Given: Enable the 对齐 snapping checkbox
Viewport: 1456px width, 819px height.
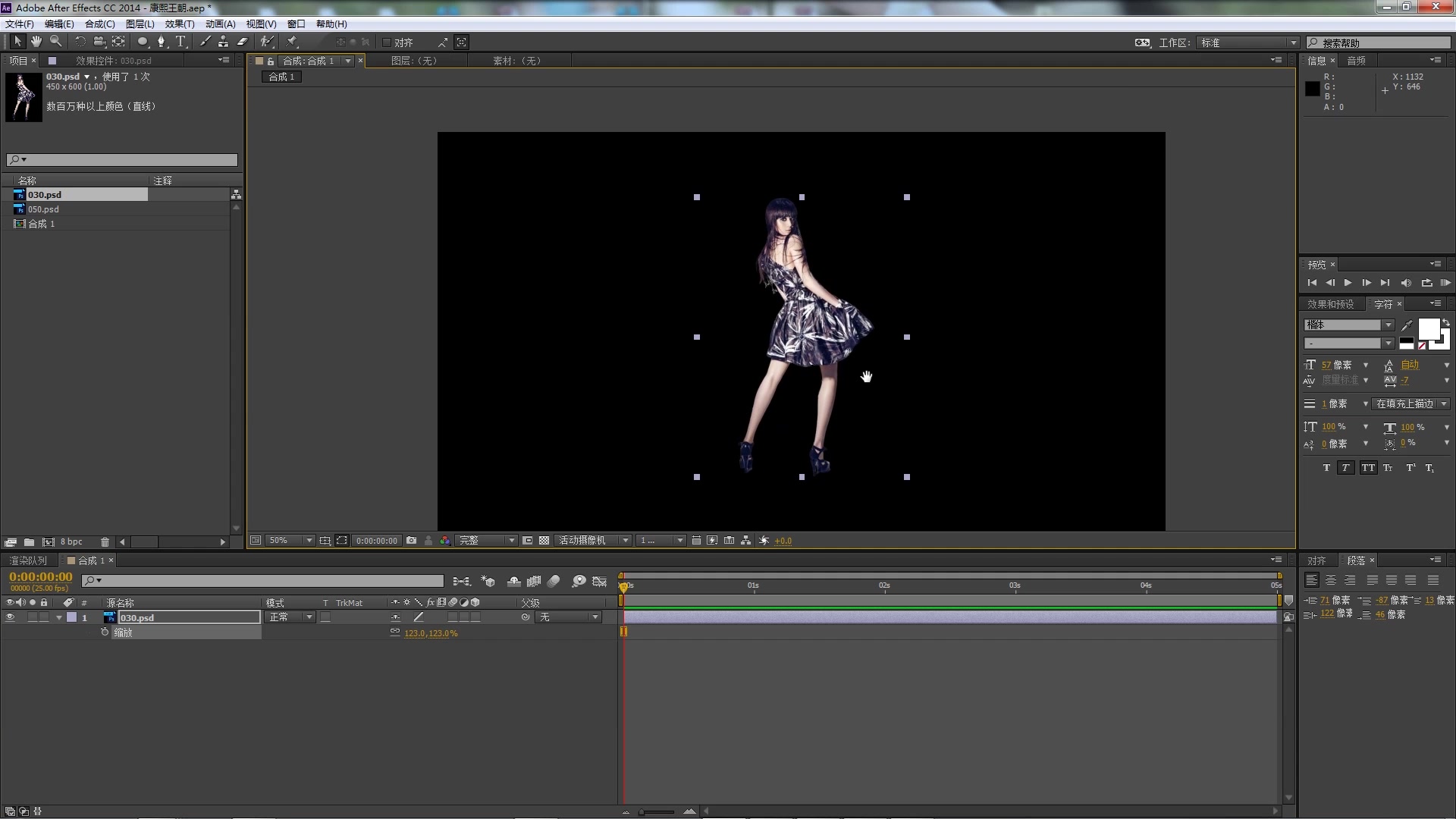Looking at the screenshot, I should [x=387, y=42].
